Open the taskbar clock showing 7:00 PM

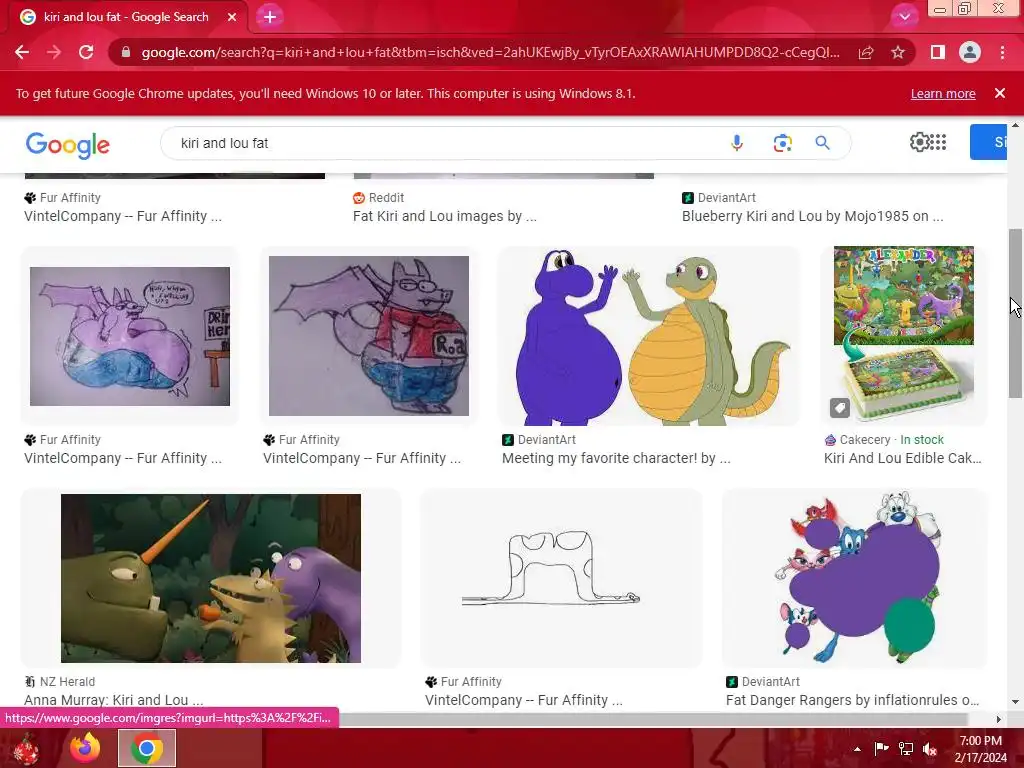tap(981, 749)
